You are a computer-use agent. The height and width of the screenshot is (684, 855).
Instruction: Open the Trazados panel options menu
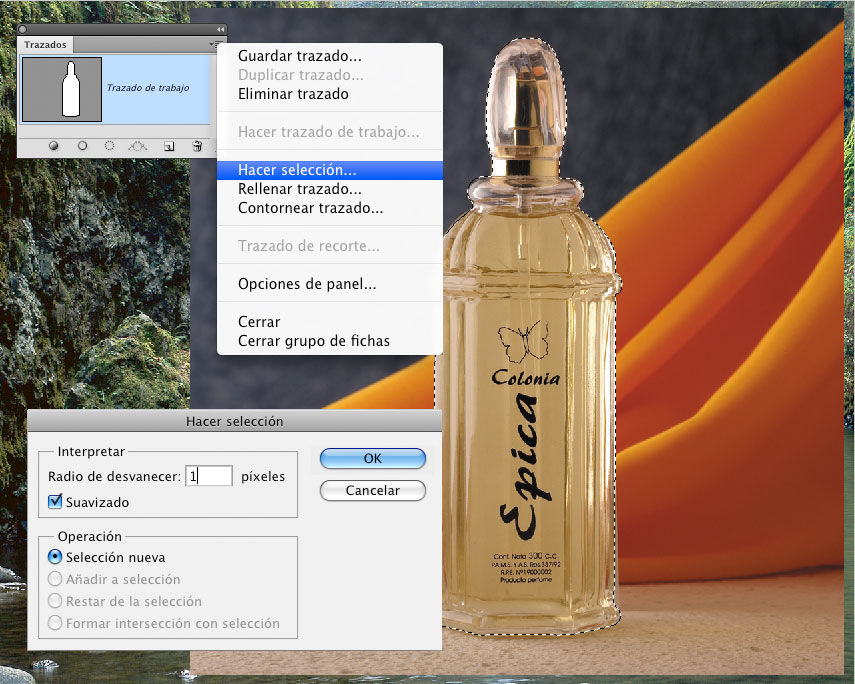coord(216,44)
